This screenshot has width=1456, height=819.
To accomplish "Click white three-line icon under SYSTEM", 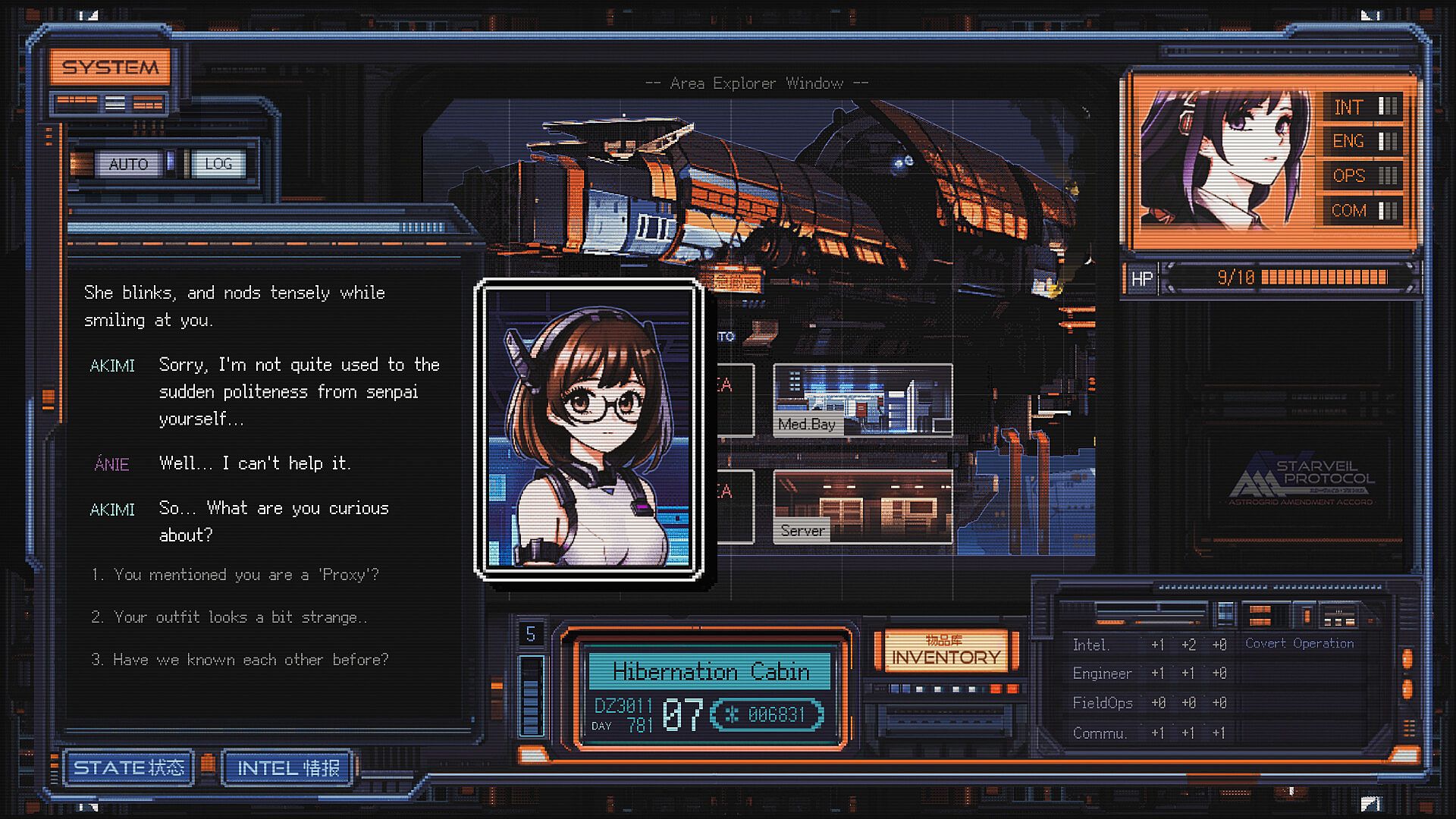I will pyautogui.click(x=115, y=103).
